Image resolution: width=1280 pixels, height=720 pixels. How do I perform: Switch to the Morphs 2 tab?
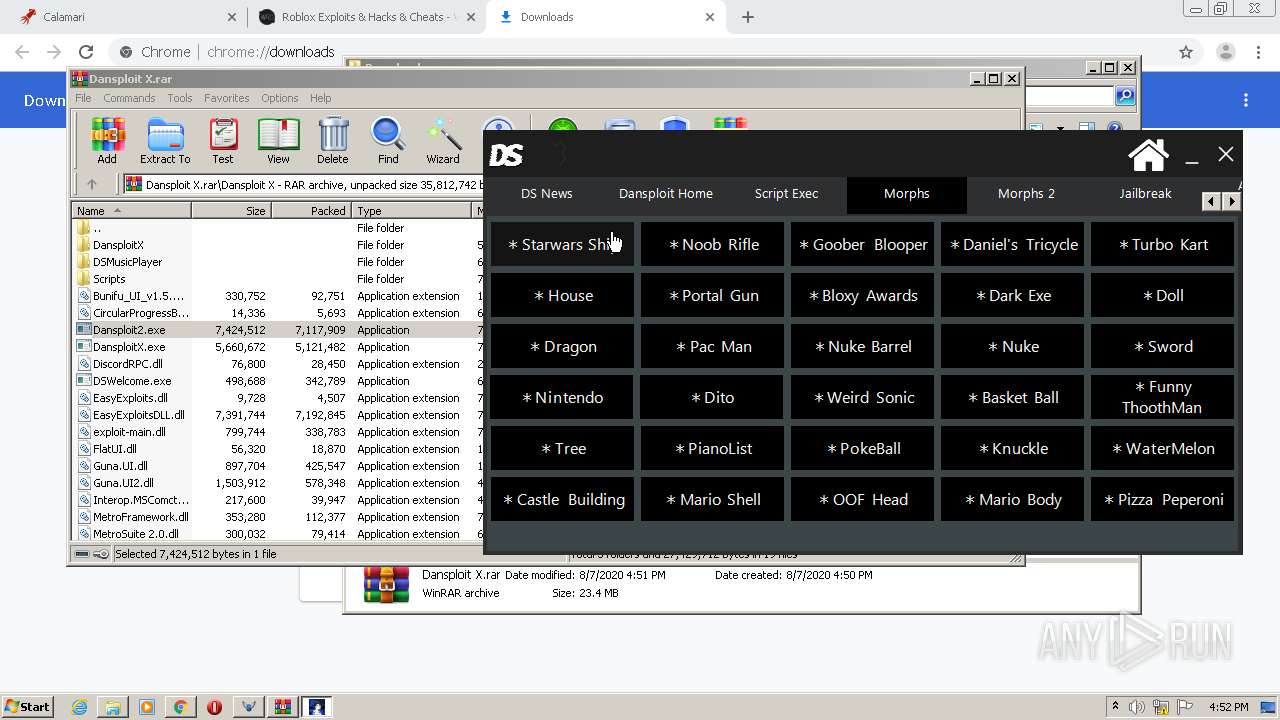coord(1026,194)
